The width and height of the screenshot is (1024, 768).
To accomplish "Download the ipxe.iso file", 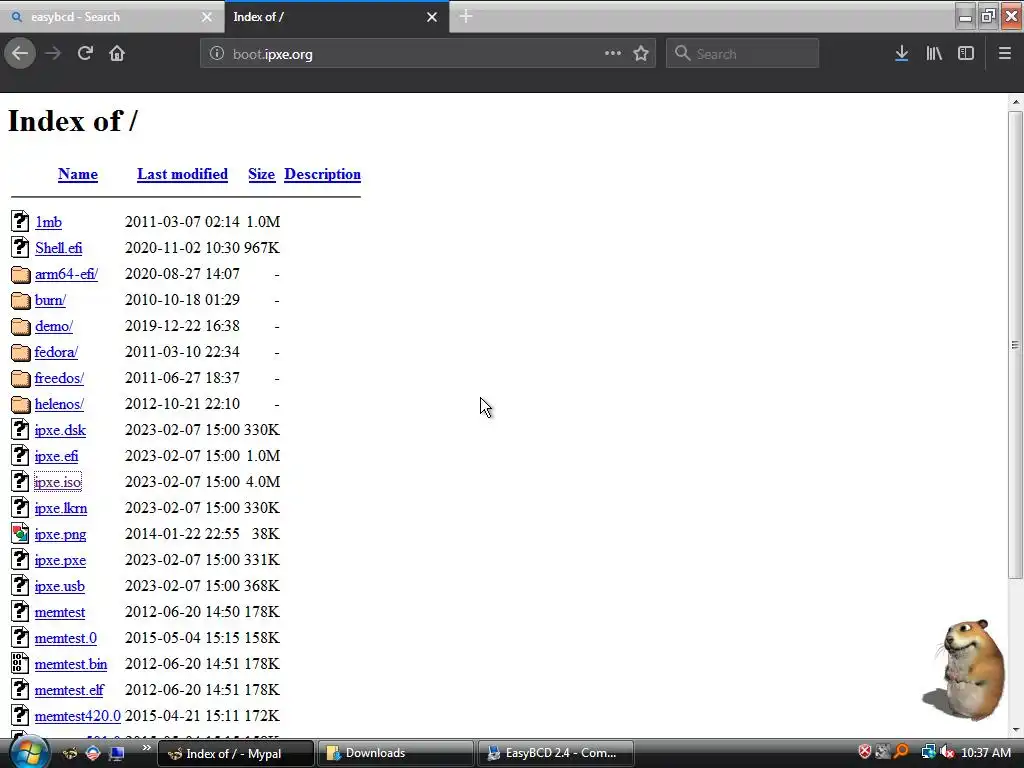I will click(x=57, y=482).
